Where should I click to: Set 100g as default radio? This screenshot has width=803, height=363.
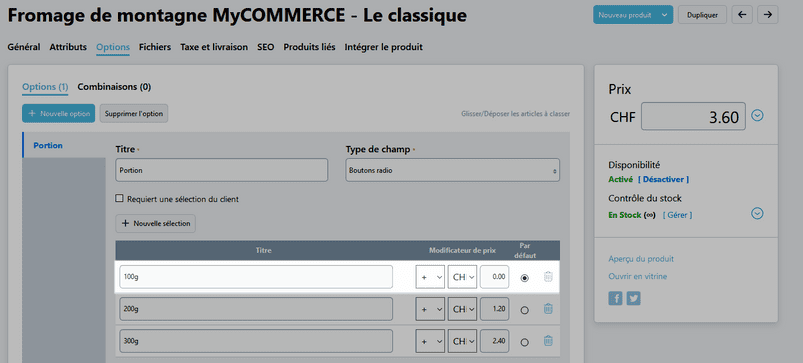[524, 278]
